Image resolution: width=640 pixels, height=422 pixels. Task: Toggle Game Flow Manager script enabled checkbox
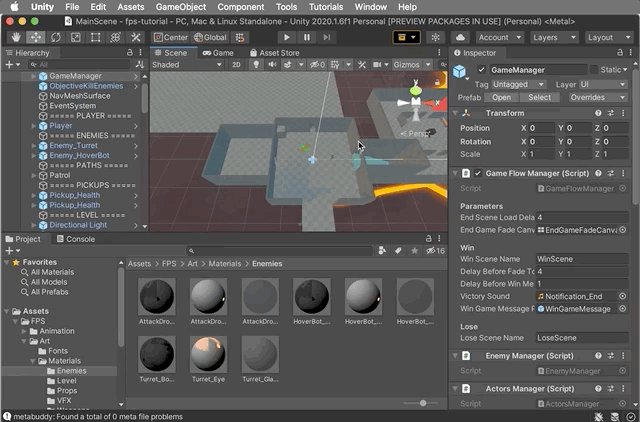click(478, 173)
